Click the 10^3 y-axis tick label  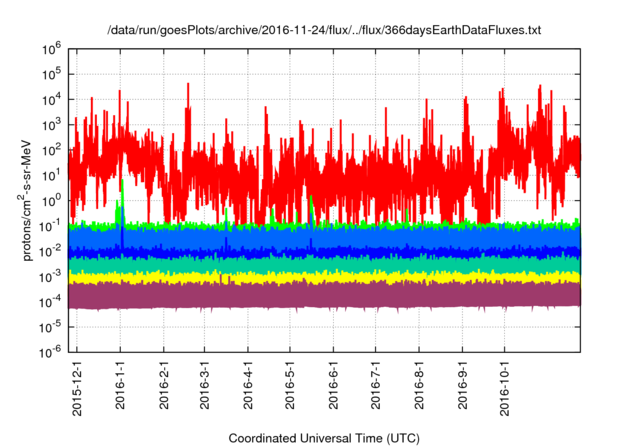(x=51, y=124)
